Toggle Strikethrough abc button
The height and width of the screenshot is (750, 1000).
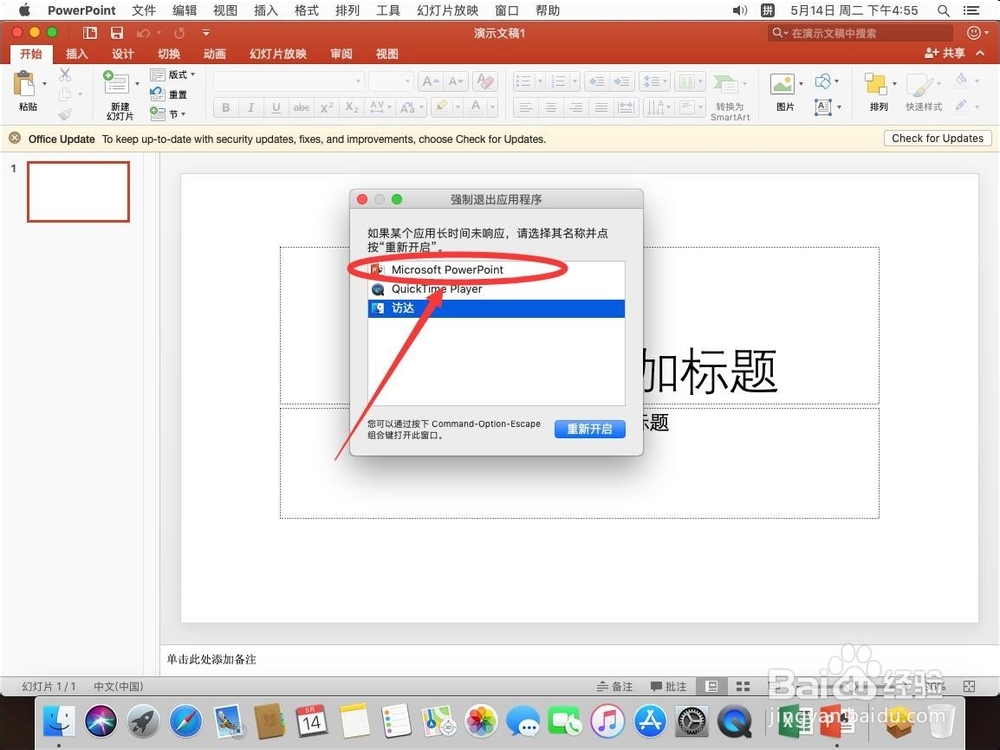pyautogui.click(x=301, y=108)
